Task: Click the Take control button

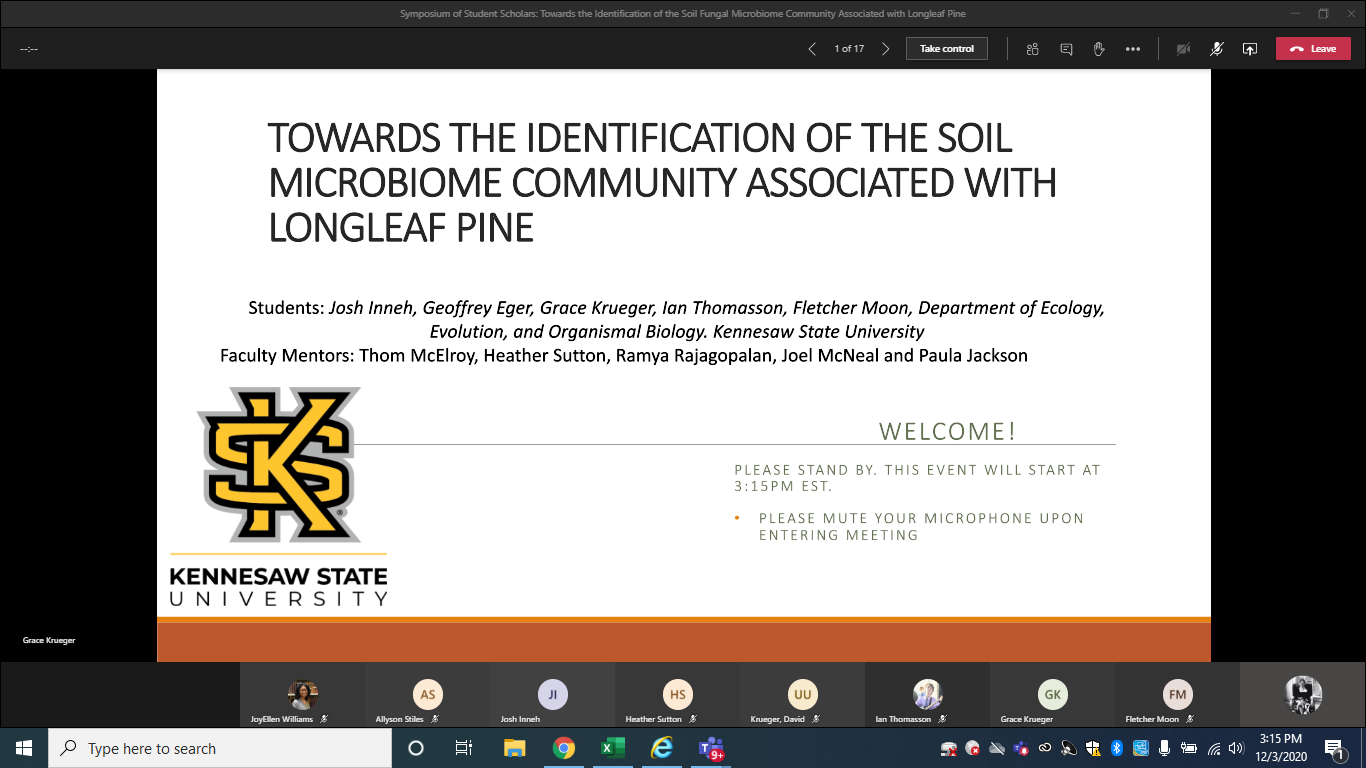Action: pyautogui.click(x=946, y=49)
